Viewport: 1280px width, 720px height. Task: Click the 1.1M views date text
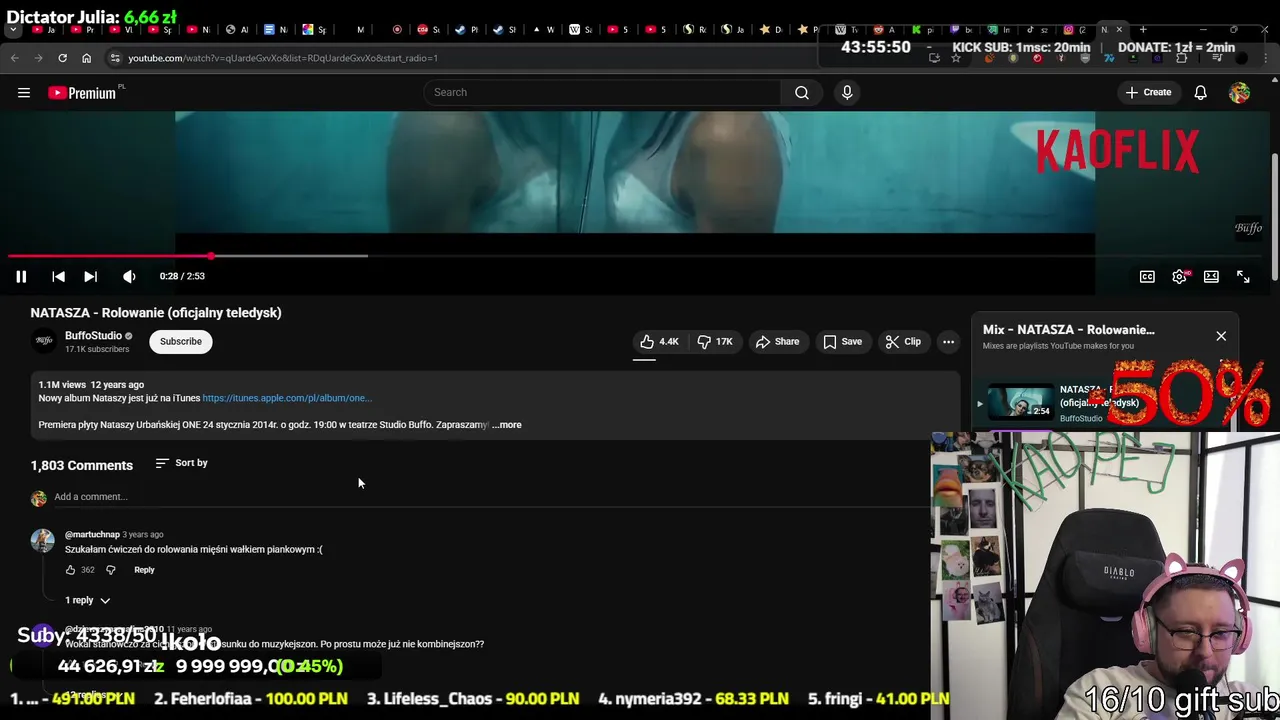(x=91, y=385)
